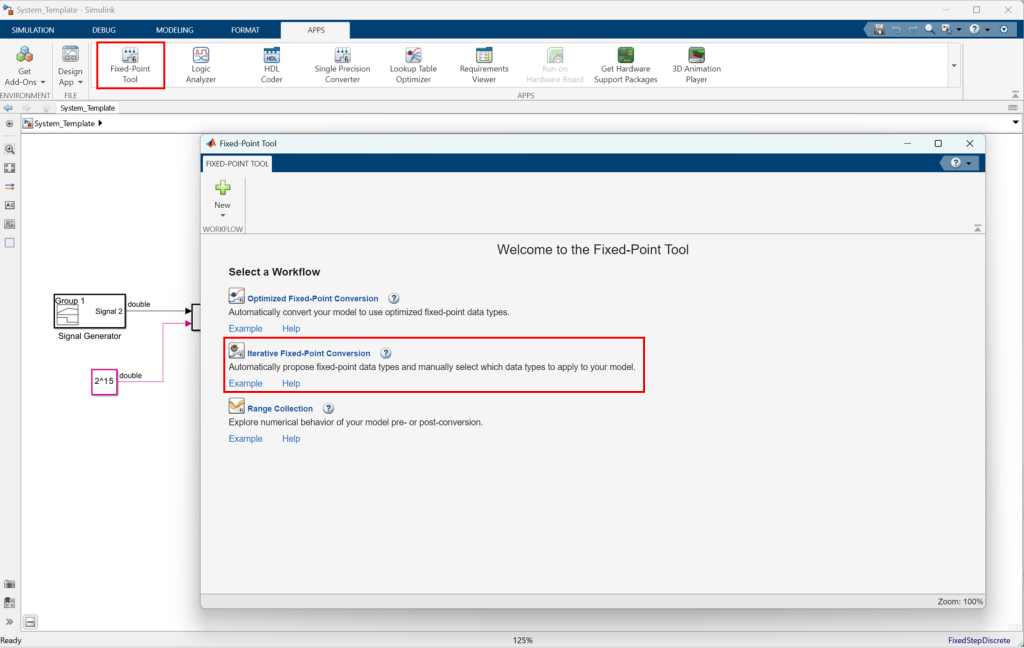
Task: Click help icon beside Optimized Fixed-Point Conversion
Action: pyautogui.click(x=394, y=299)
